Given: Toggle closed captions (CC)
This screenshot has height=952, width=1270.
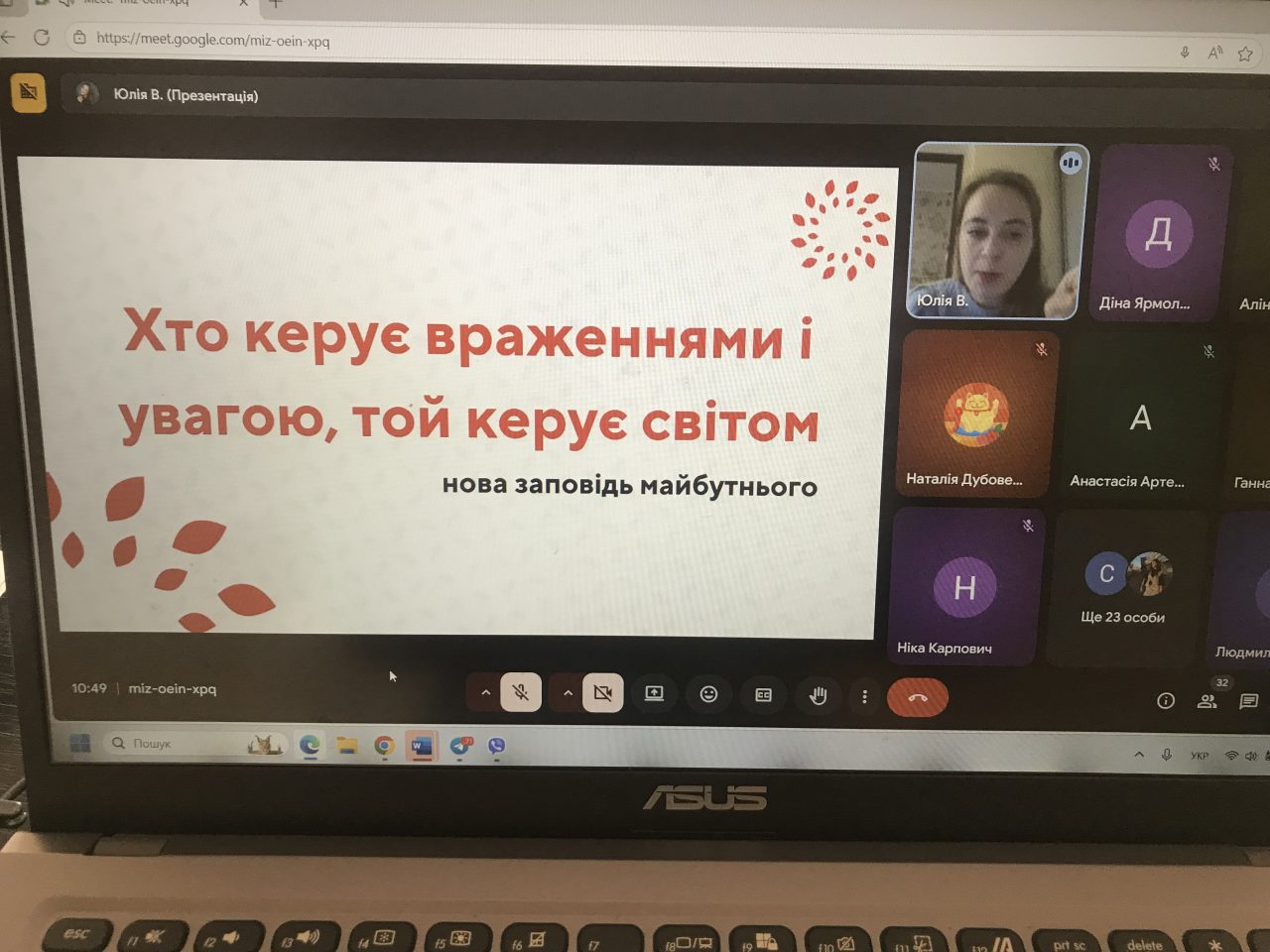Looking at the screenshot, I should pos(763,695).
